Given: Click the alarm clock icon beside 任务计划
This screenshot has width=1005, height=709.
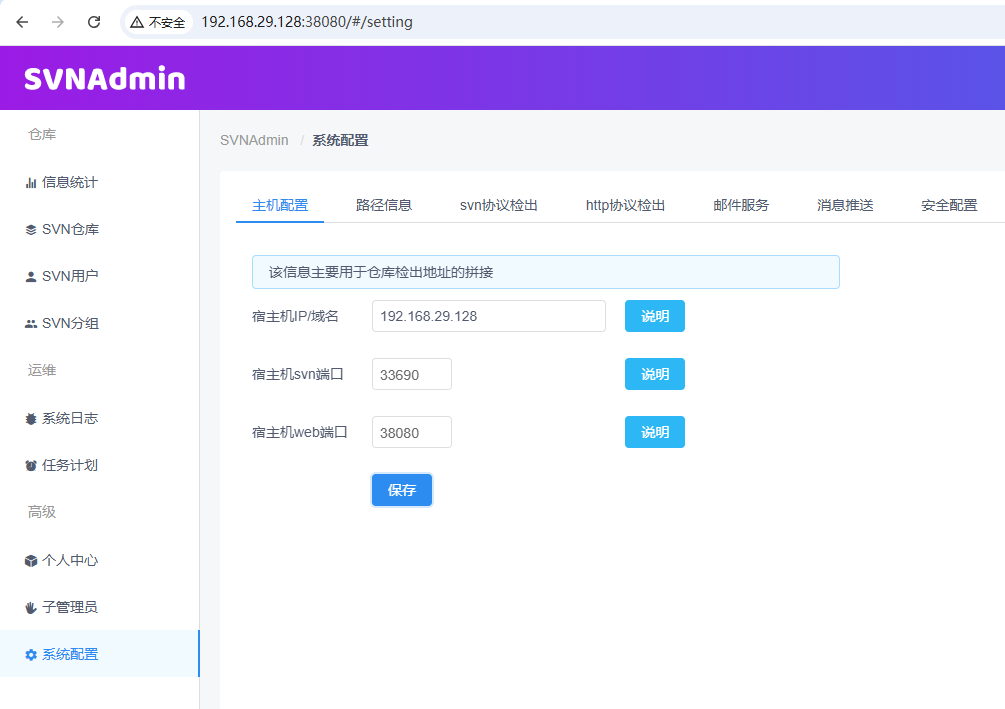Looking at the screenshot, I should pos(31,465).
